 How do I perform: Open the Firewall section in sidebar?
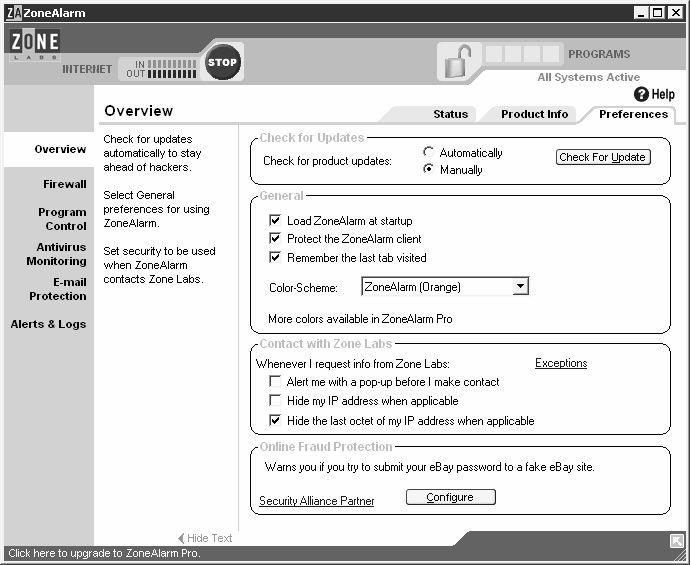click(x=65, y=184)
